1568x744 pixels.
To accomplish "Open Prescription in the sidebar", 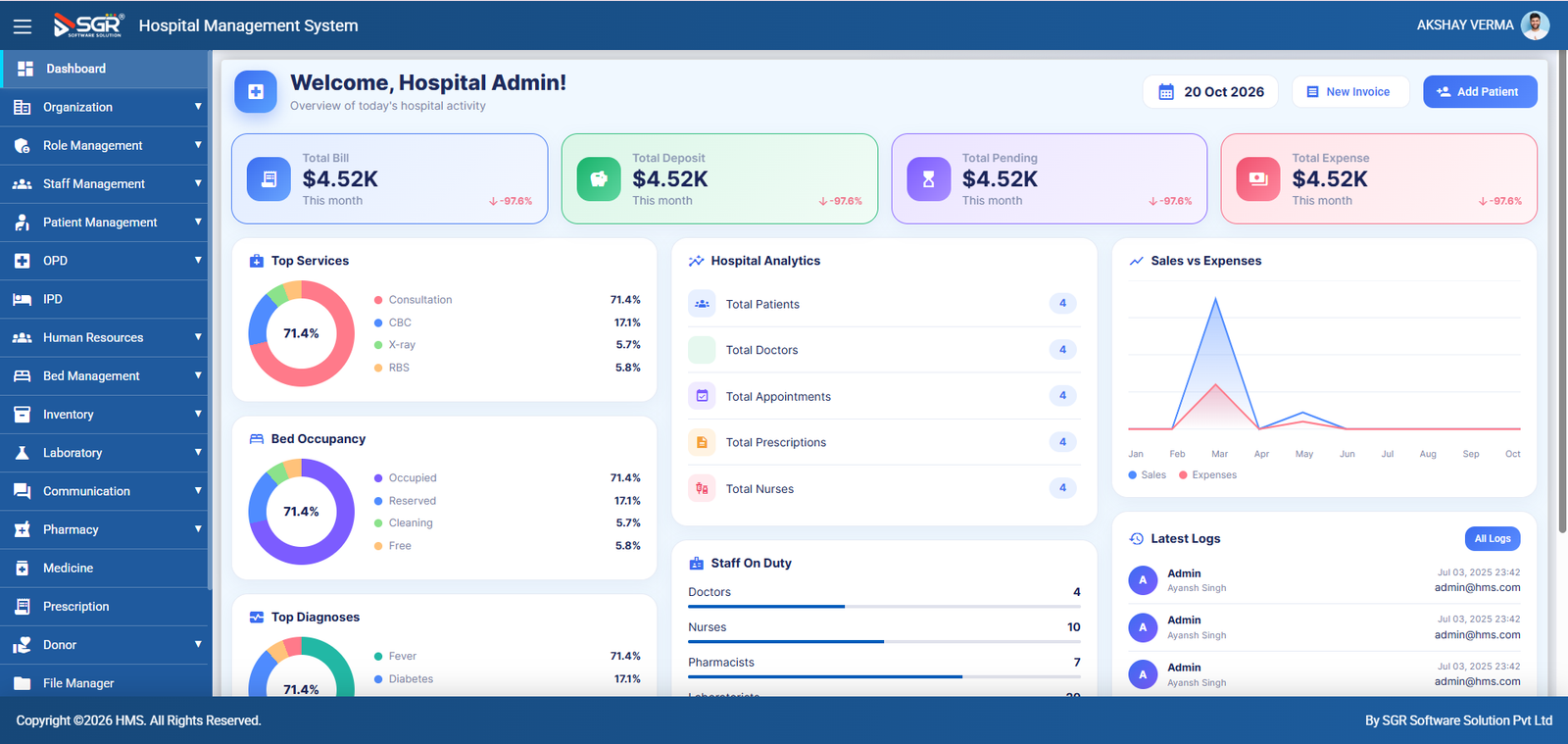I will click(105, 607).
